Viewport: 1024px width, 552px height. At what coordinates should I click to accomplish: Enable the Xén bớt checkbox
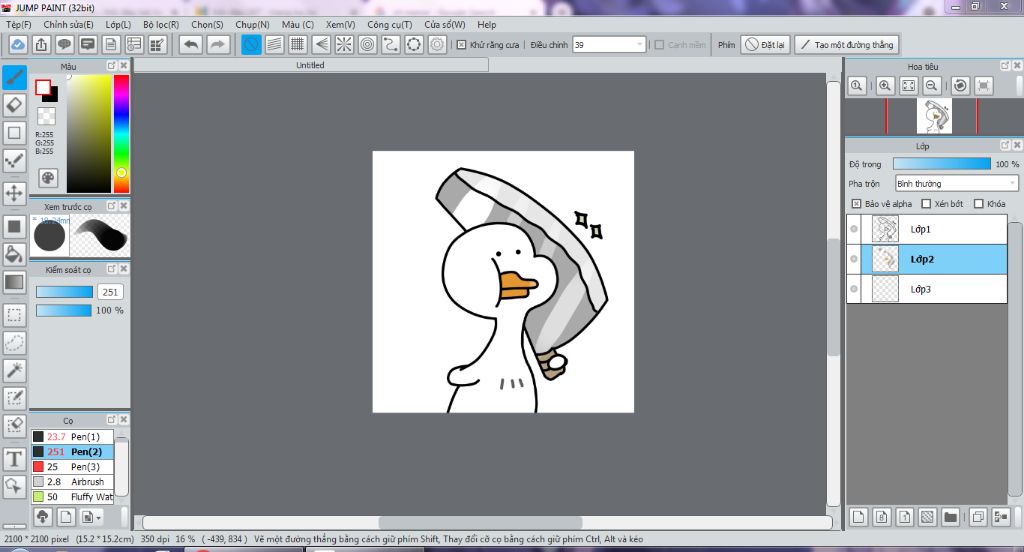pyautogui.click(x=926, y=204)
